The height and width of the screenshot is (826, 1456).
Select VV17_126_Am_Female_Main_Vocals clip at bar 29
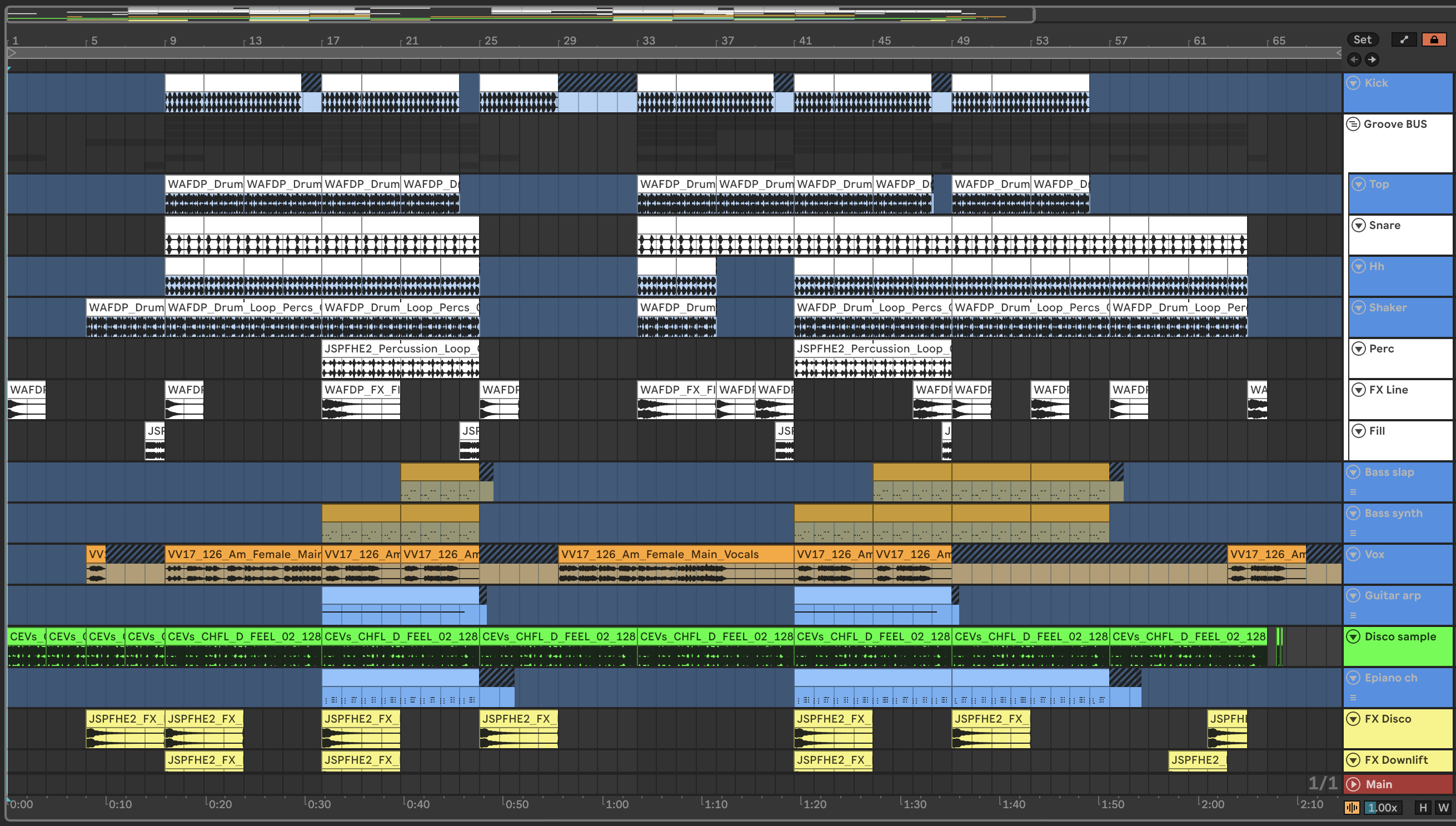tap(675, 554)
